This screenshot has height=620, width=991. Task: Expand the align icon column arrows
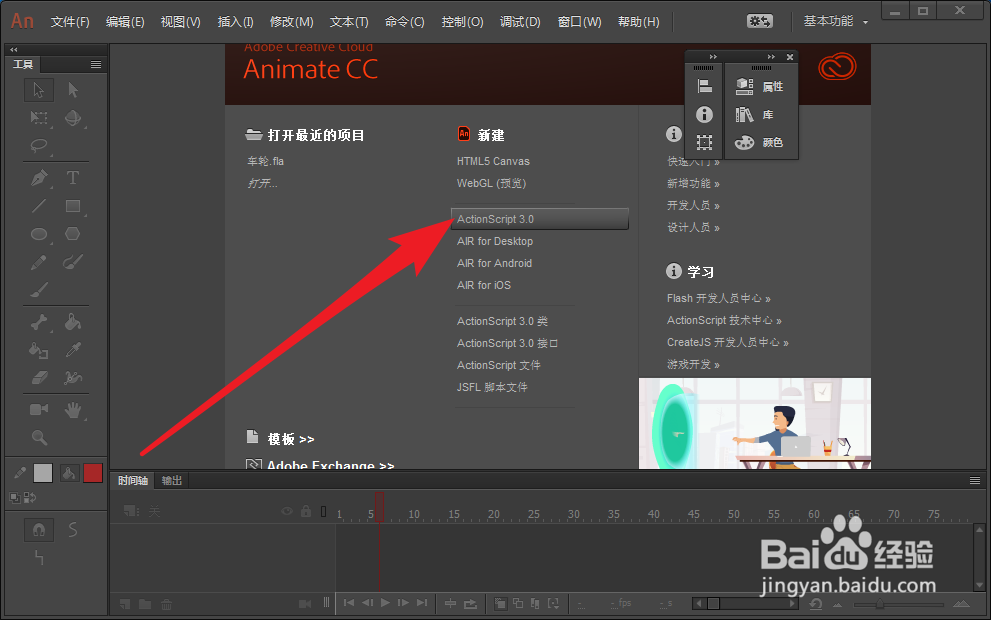713,57
